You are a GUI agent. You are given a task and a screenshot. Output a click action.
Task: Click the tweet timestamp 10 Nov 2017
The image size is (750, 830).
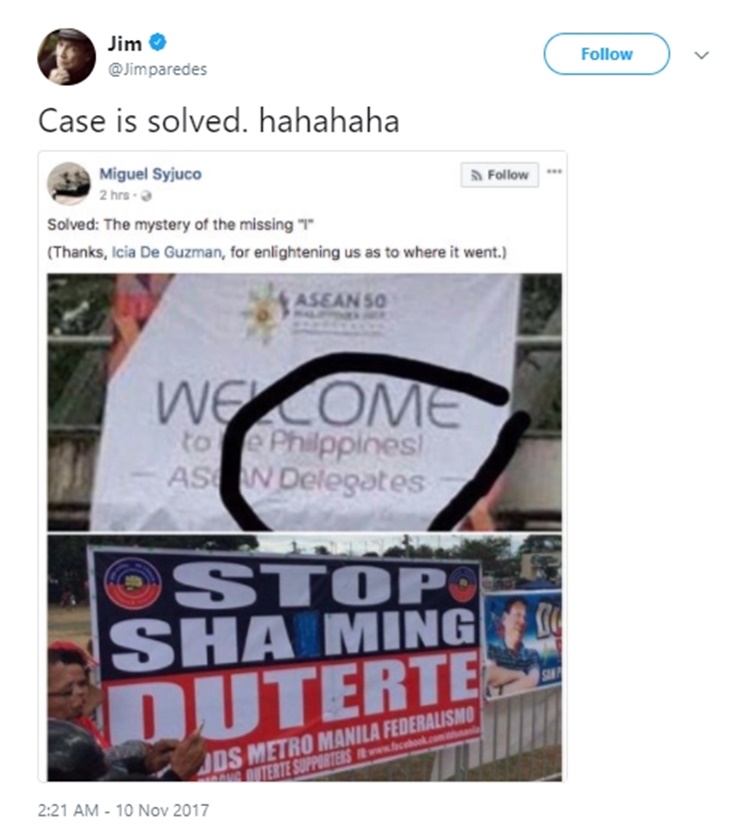[123, 810]
